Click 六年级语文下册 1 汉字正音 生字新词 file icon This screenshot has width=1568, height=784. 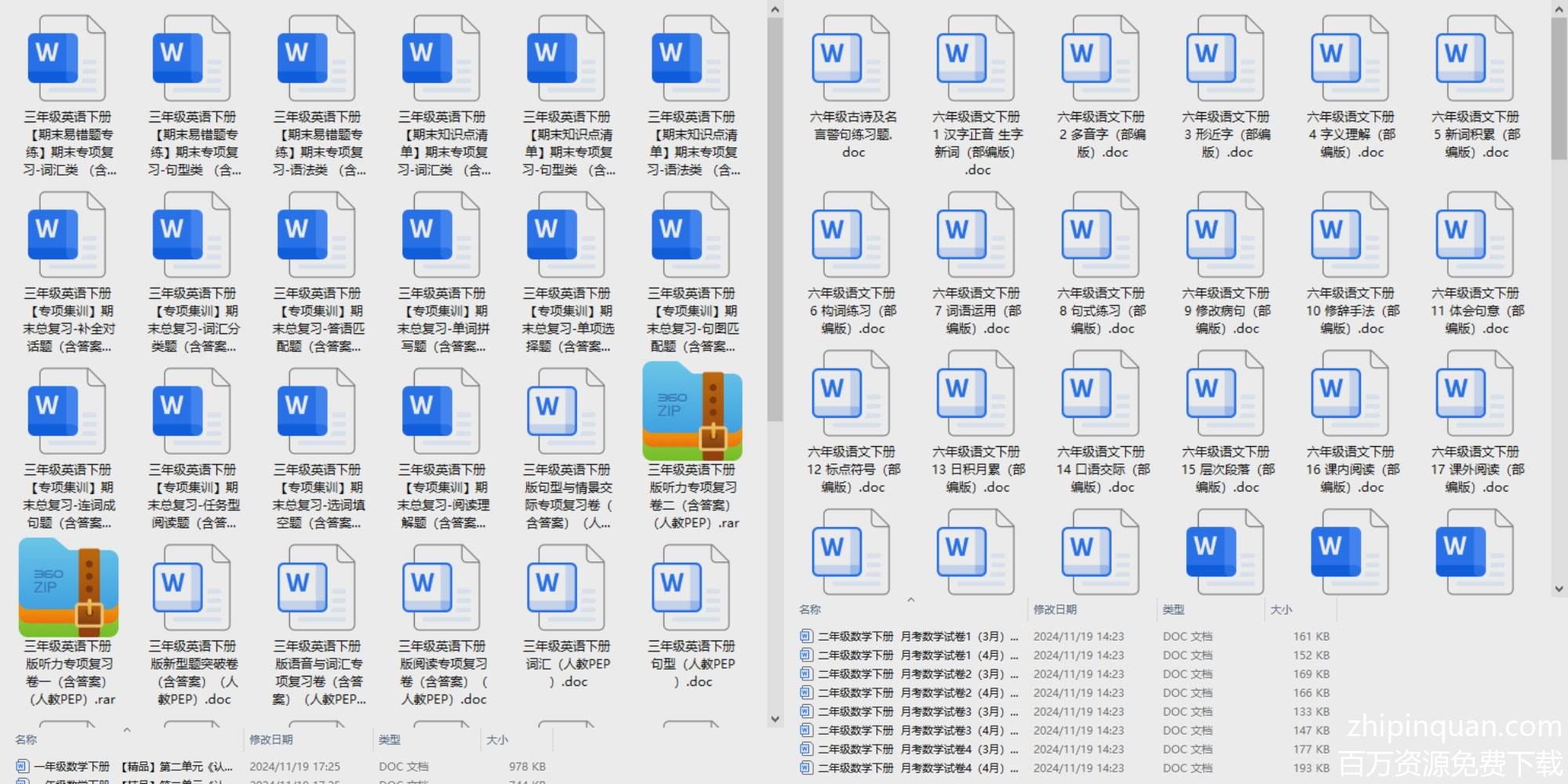point(975,59)
